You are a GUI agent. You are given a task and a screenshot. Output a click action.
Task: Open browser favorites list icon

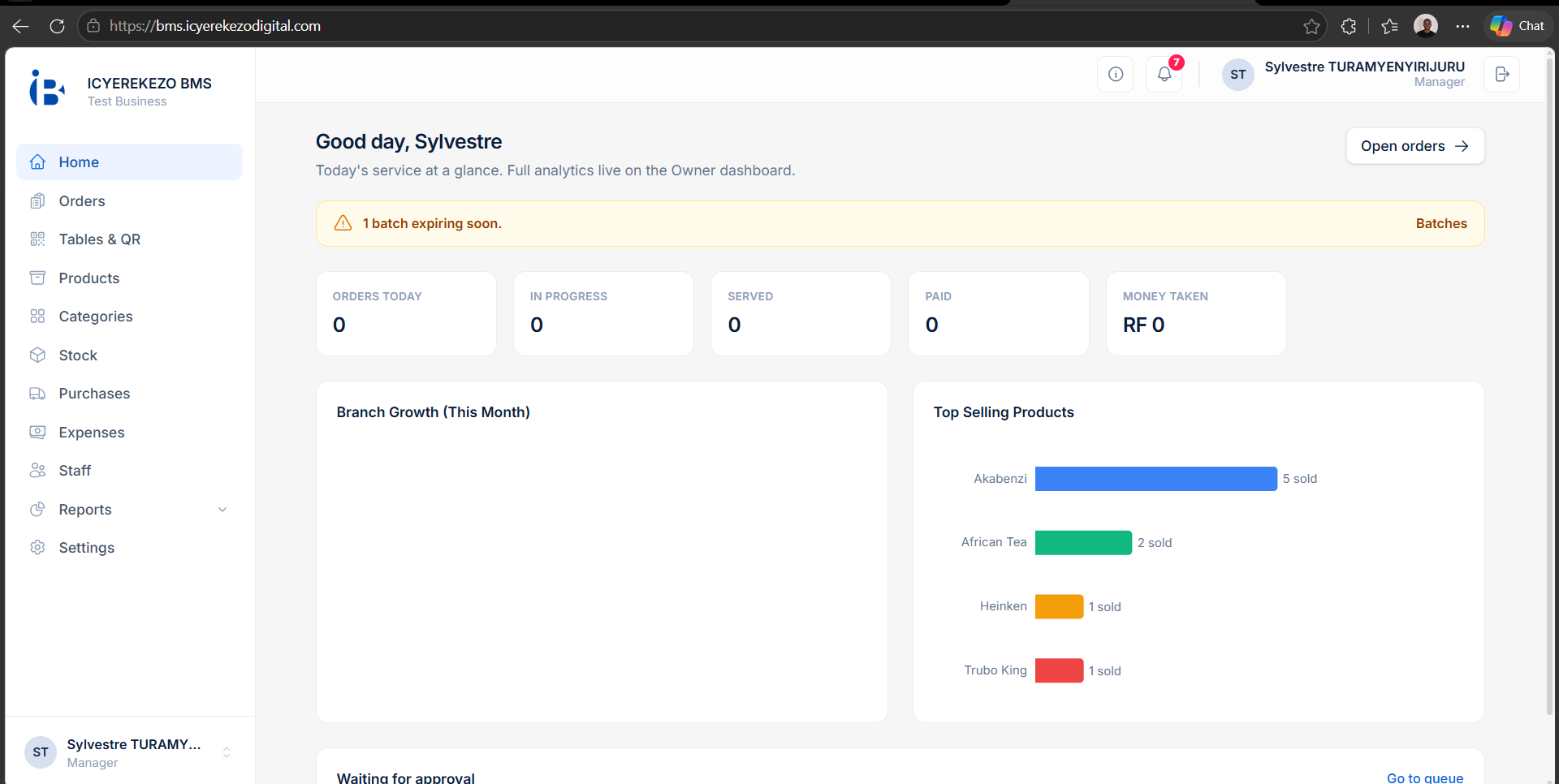(x=1389, y=26)
